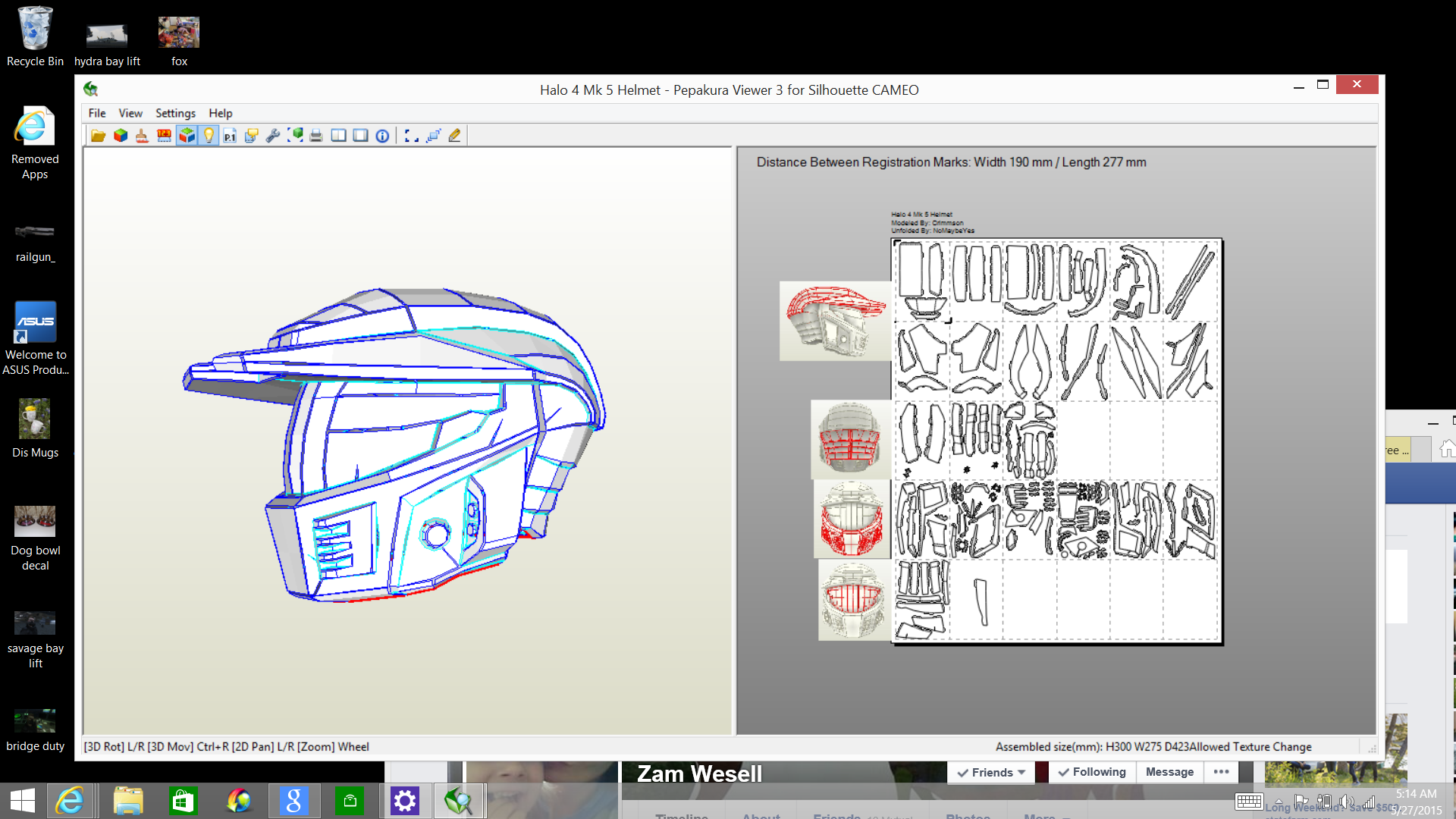Select the hydra bay lift desktop file
Image resolution: width=1456 pixels, height=819 pixels.
pyautogui.click(x=107, y=44)
